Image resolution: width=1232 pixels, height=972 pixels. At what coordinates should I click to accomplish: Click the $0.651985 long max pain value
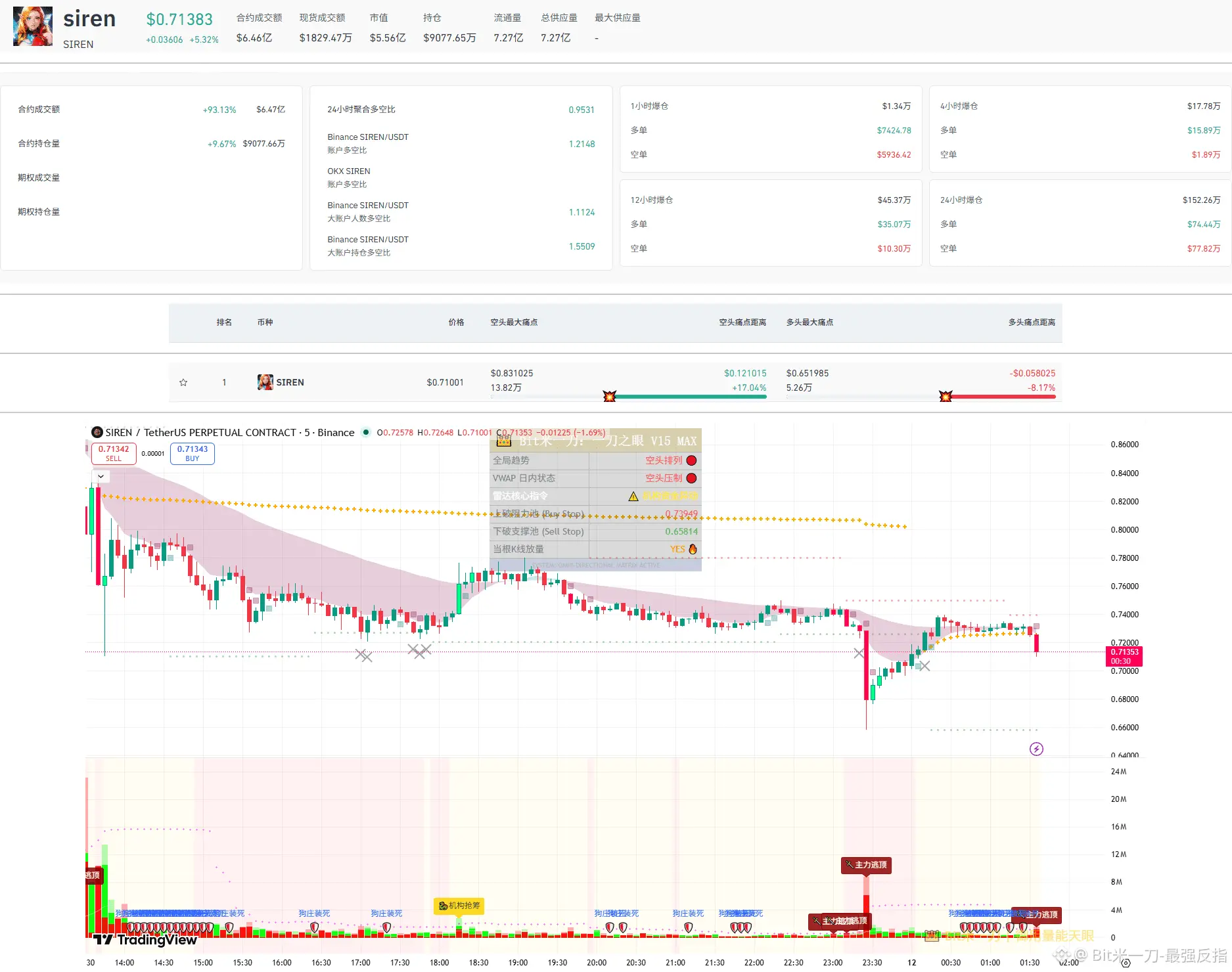point(808,373)
